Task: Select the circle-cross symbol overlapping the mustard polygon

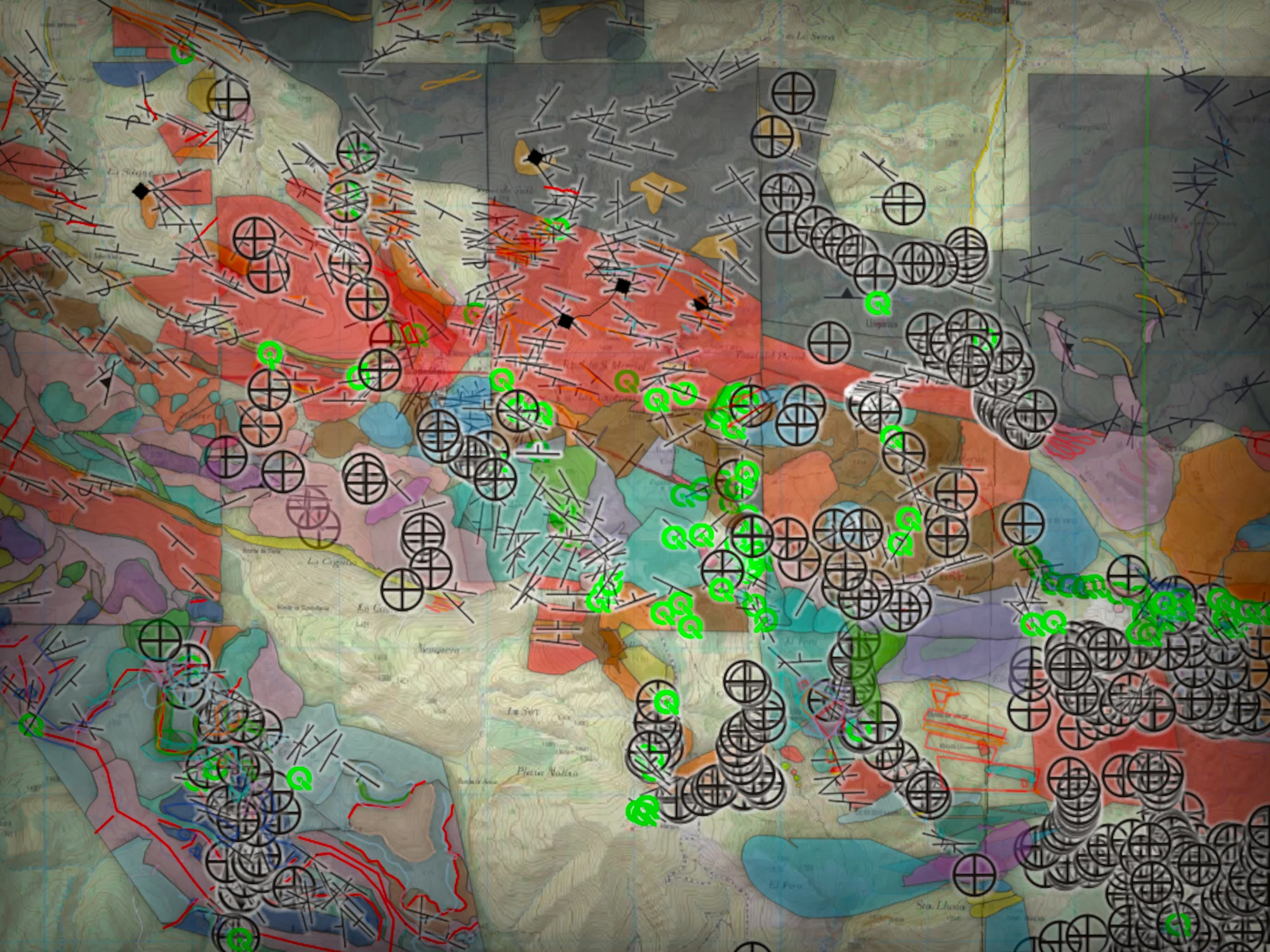Action: (x=229, y=100)
